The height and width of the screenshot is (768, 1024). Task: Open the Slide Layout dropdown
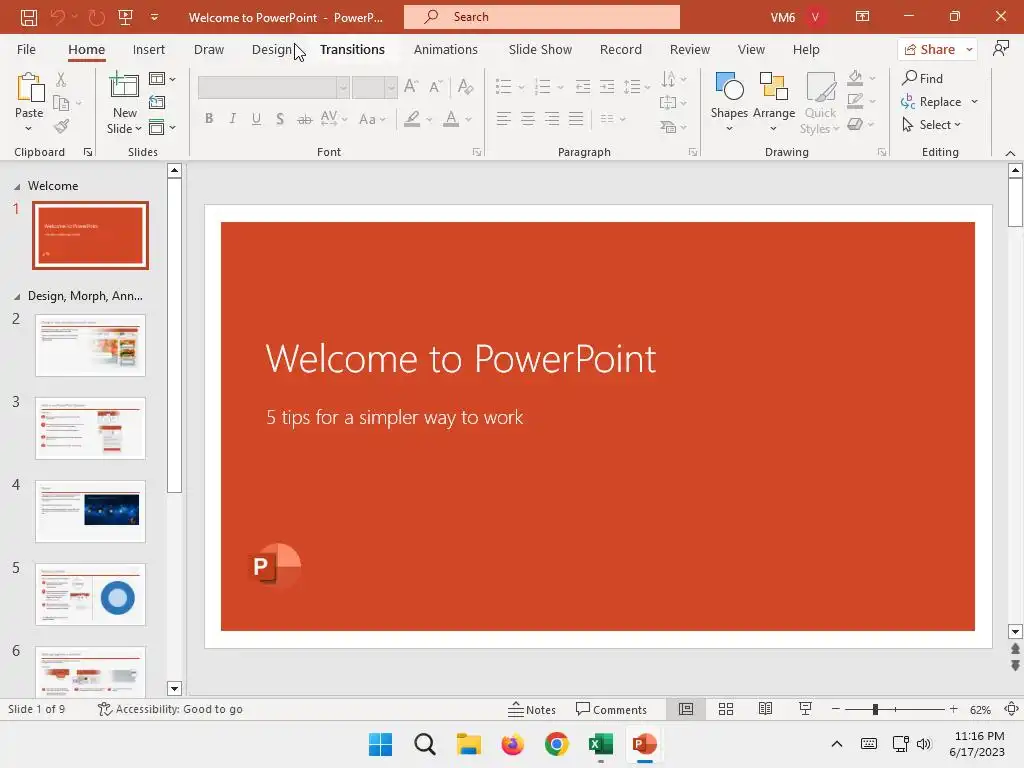pos(163,79)
